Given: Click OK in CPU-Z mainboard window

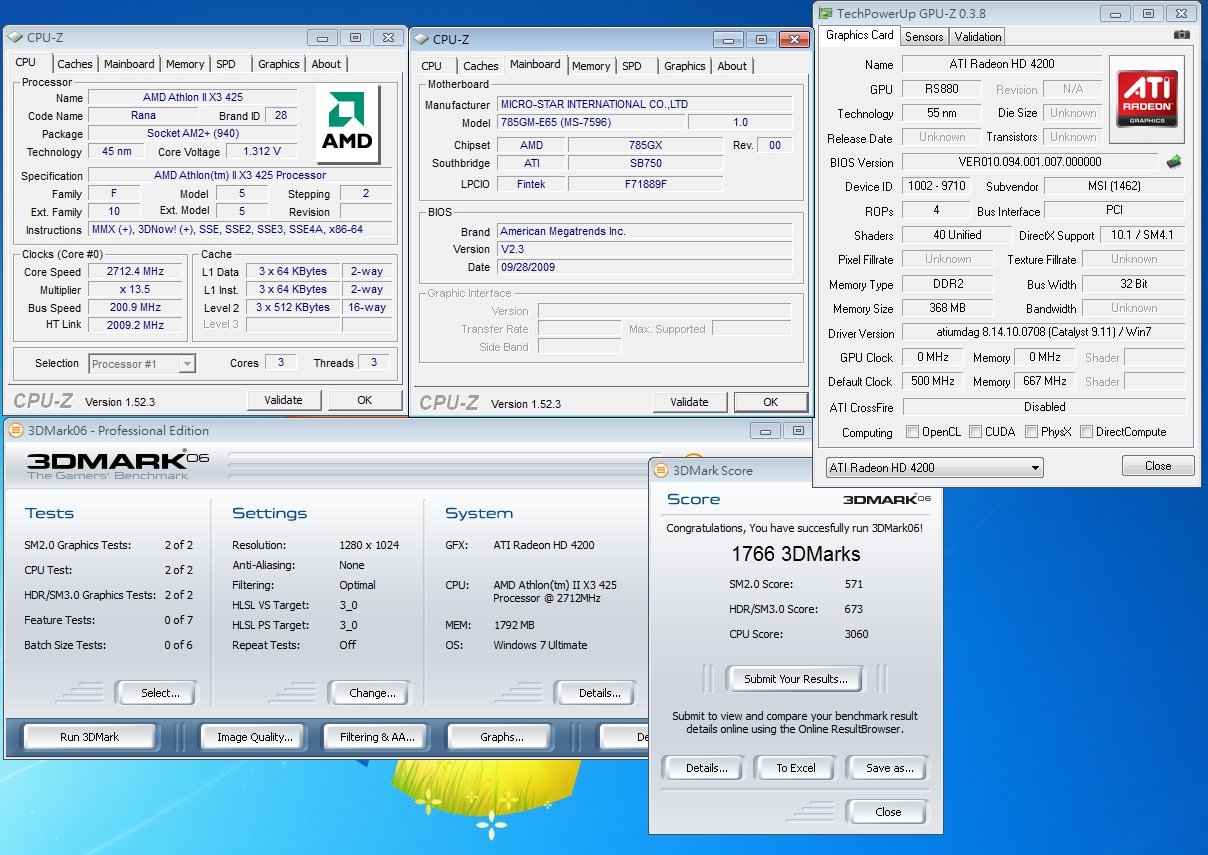Looking at the screenshot, I should pyautogui.click(x=770, y=402).
